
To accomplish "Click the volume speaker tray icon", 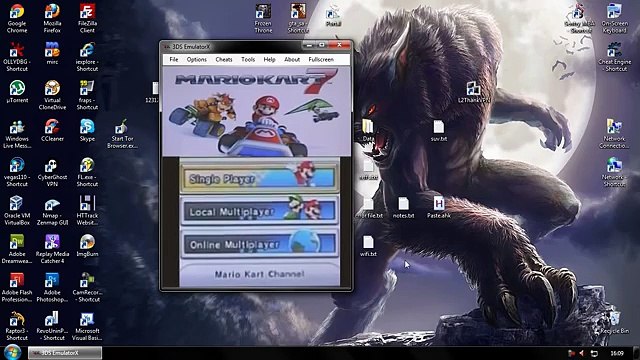I will [582, 353].
